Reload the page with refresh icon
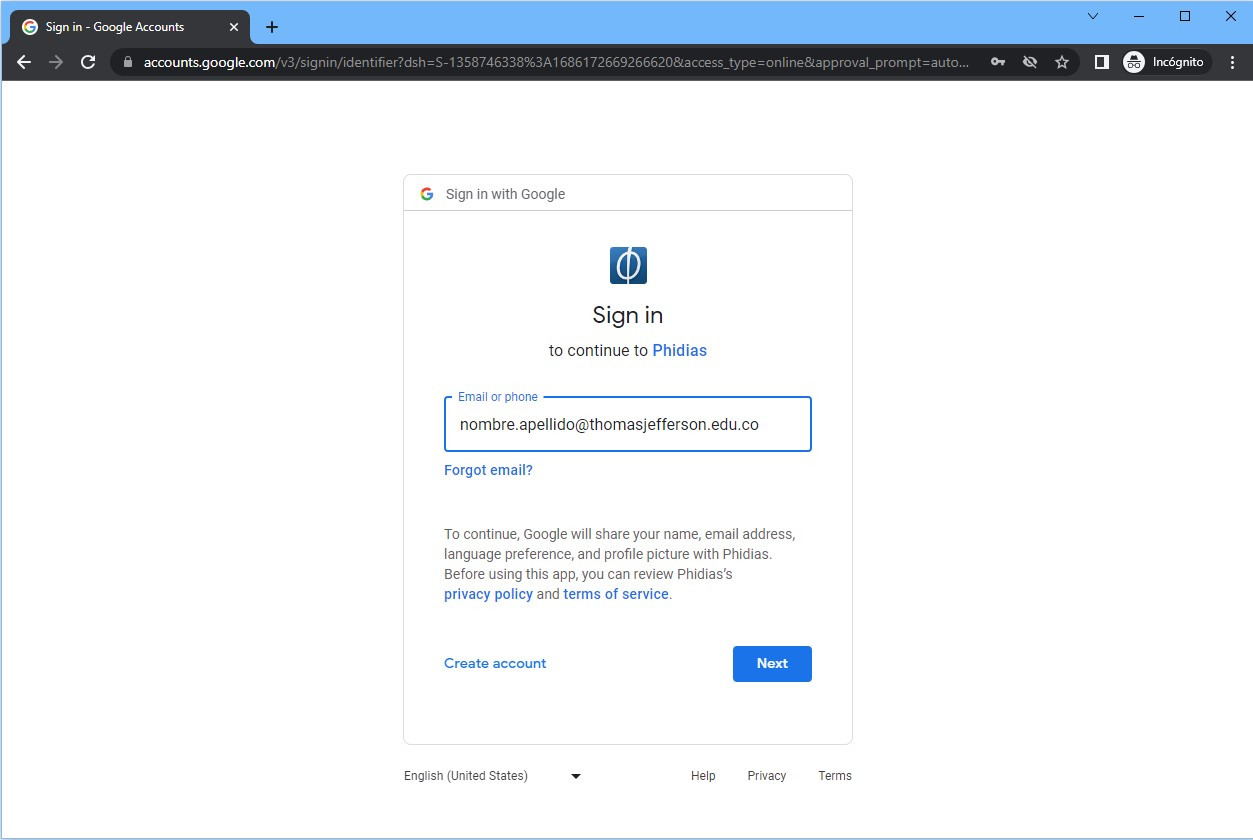Viewport: 1253px width, 840px height. [88, 62]
